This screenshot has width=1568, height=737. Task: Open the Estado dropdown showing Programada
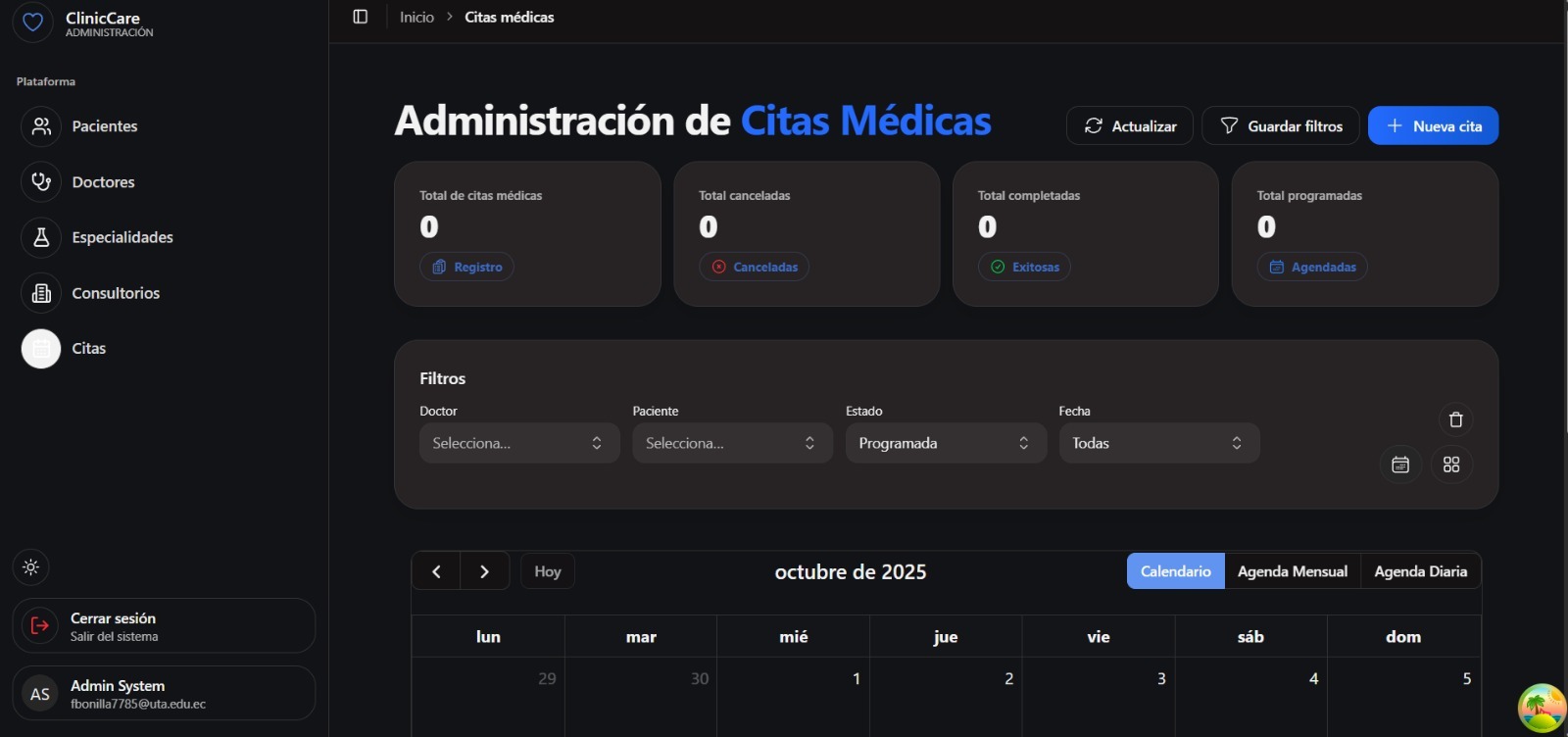tap(946, 443)
